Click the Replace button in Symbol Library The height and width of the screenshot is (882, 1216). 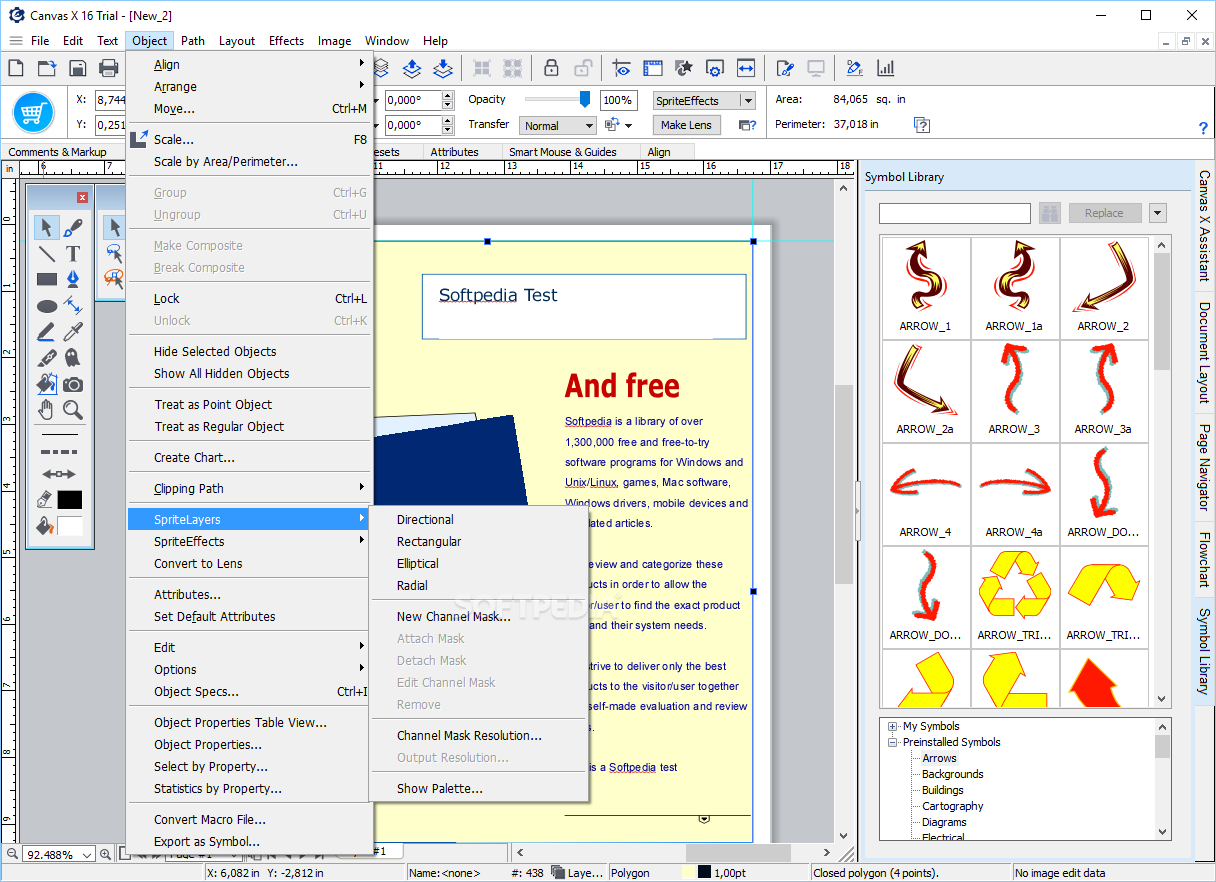[x=1104, y=213]
